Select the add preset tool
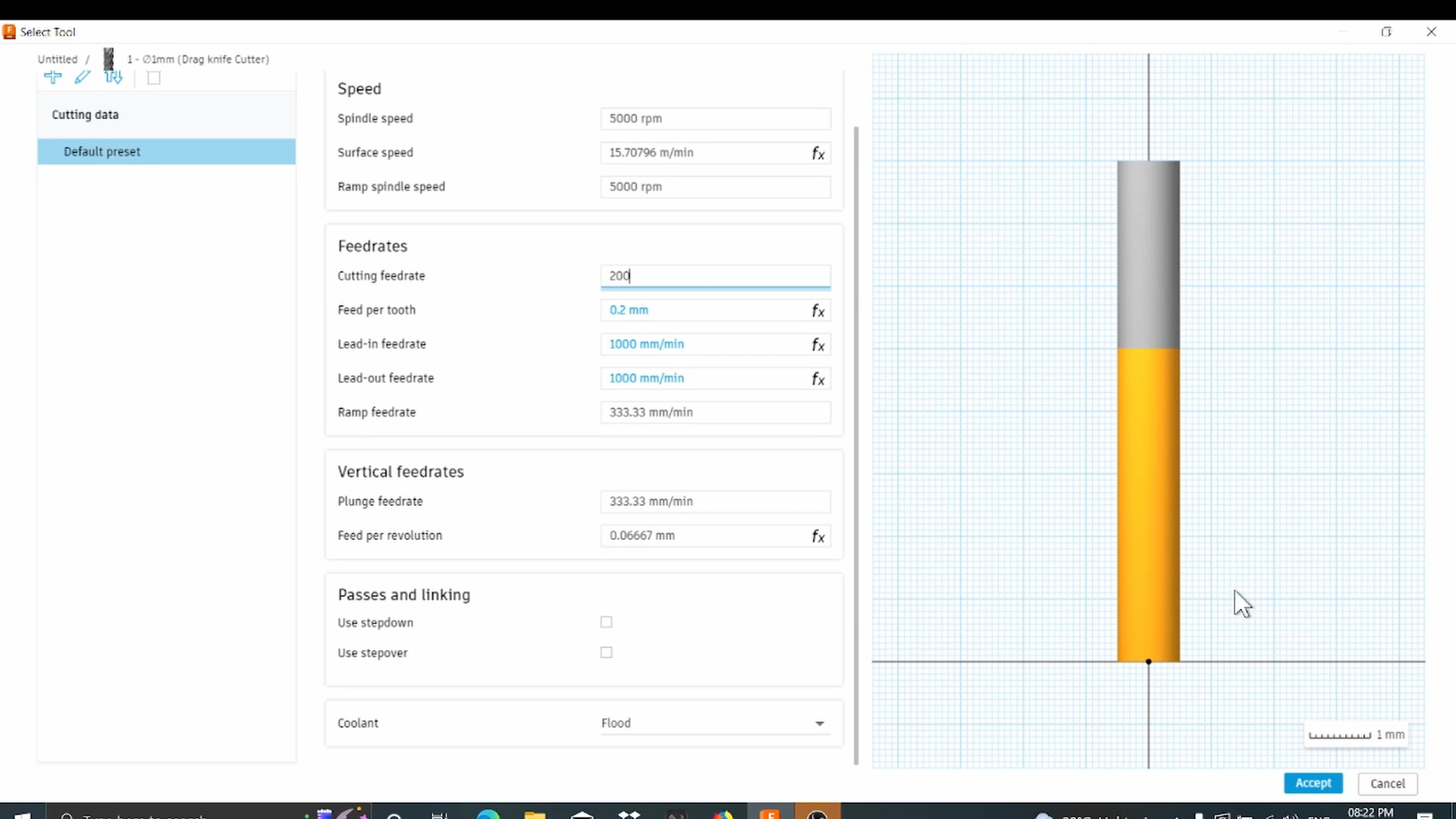This screenshot has width=1456, height=819. coord(53,77)
